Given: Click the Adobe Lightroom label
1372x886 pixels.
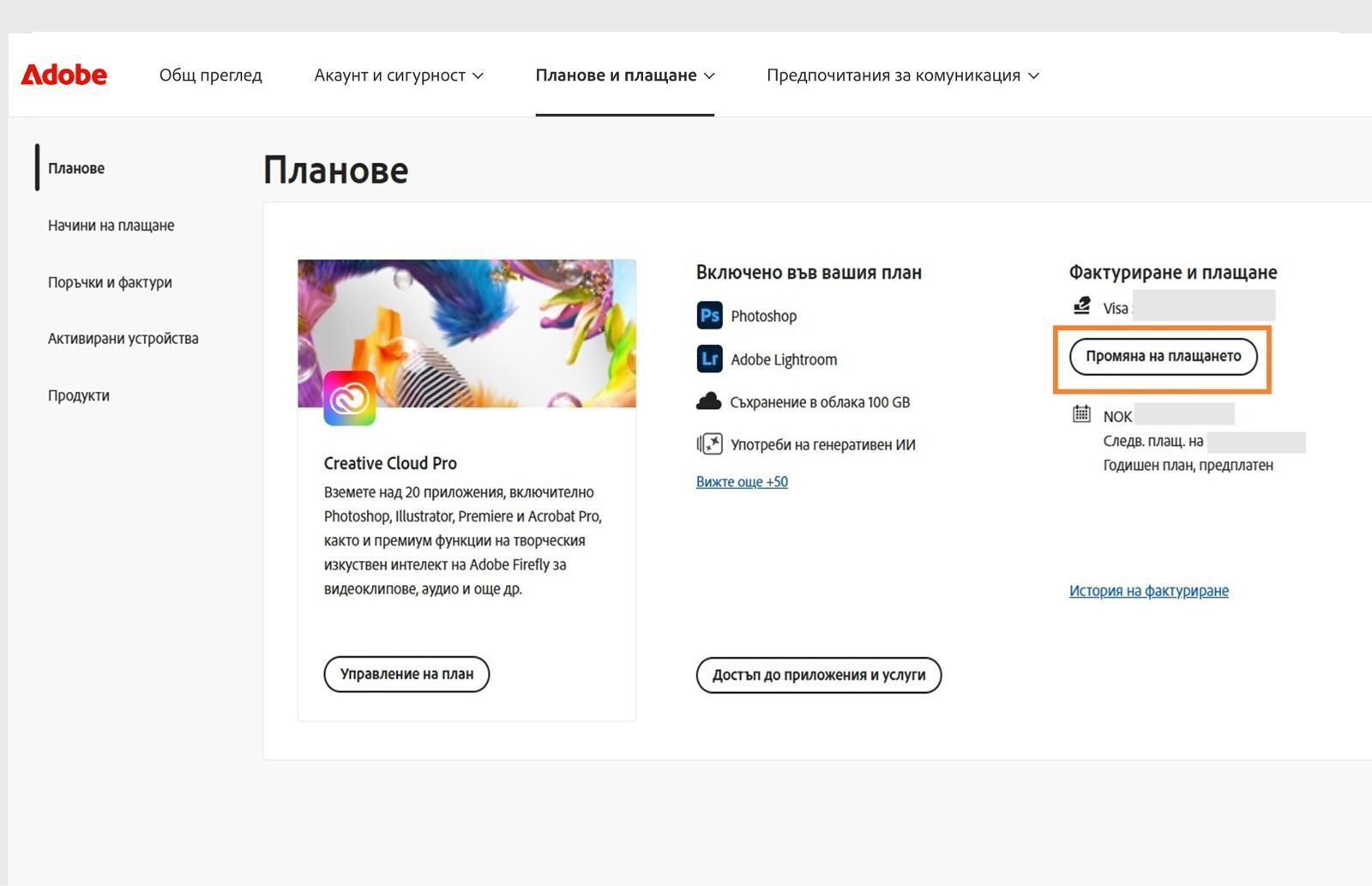Looking at the screenshot, I should [x=784, y=359].
